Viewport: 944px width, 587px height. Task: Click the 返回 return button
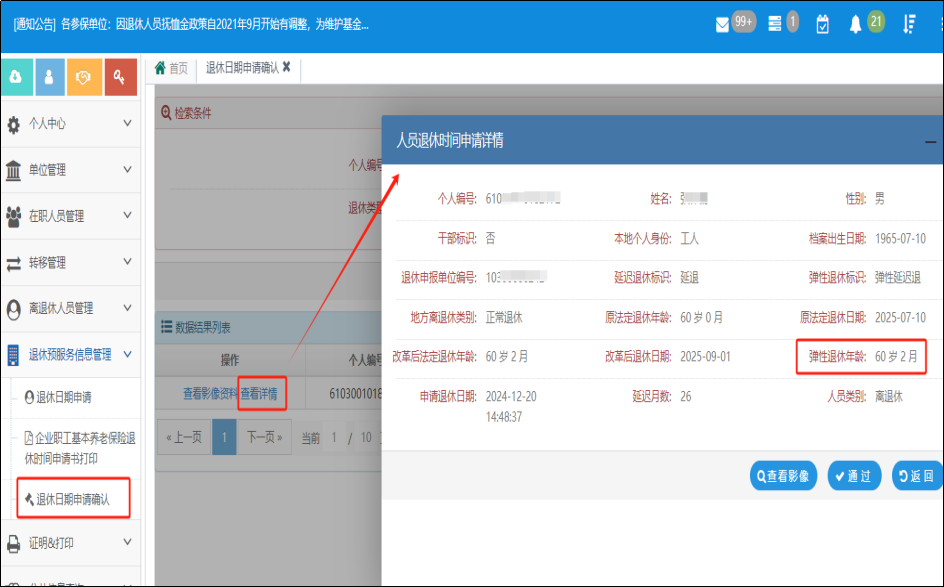[x=913, y=475]
